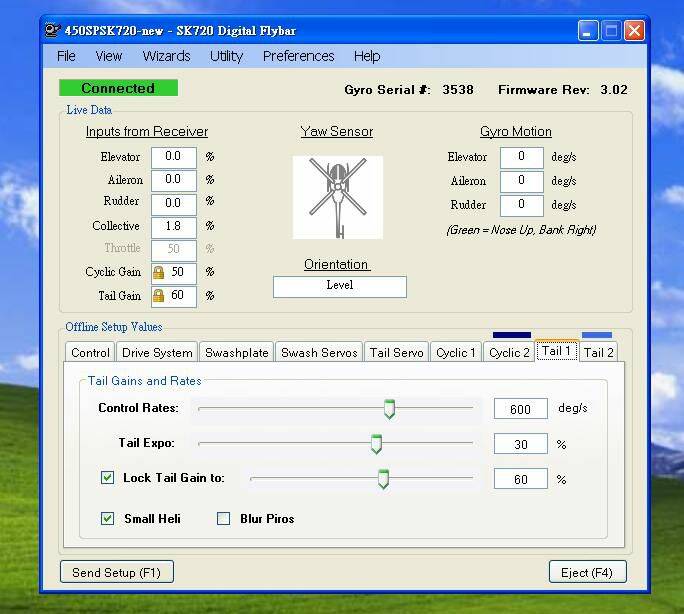Switch to the Tail 2 tab
The width and height of the screenshot is (684, 614).
tap(598, 352)
